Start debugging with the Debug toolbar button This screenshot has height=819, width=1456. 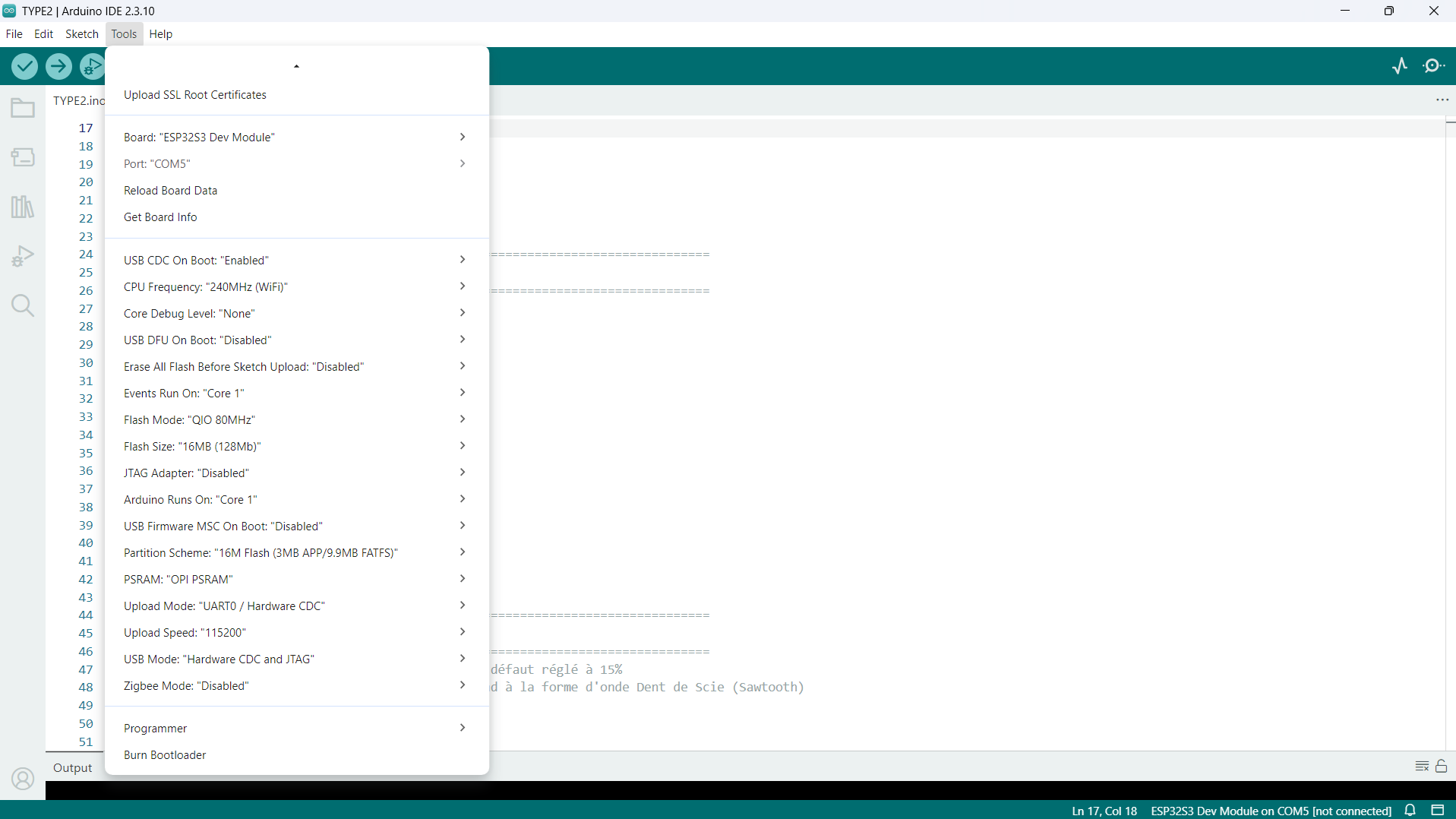tap(92, 66)
